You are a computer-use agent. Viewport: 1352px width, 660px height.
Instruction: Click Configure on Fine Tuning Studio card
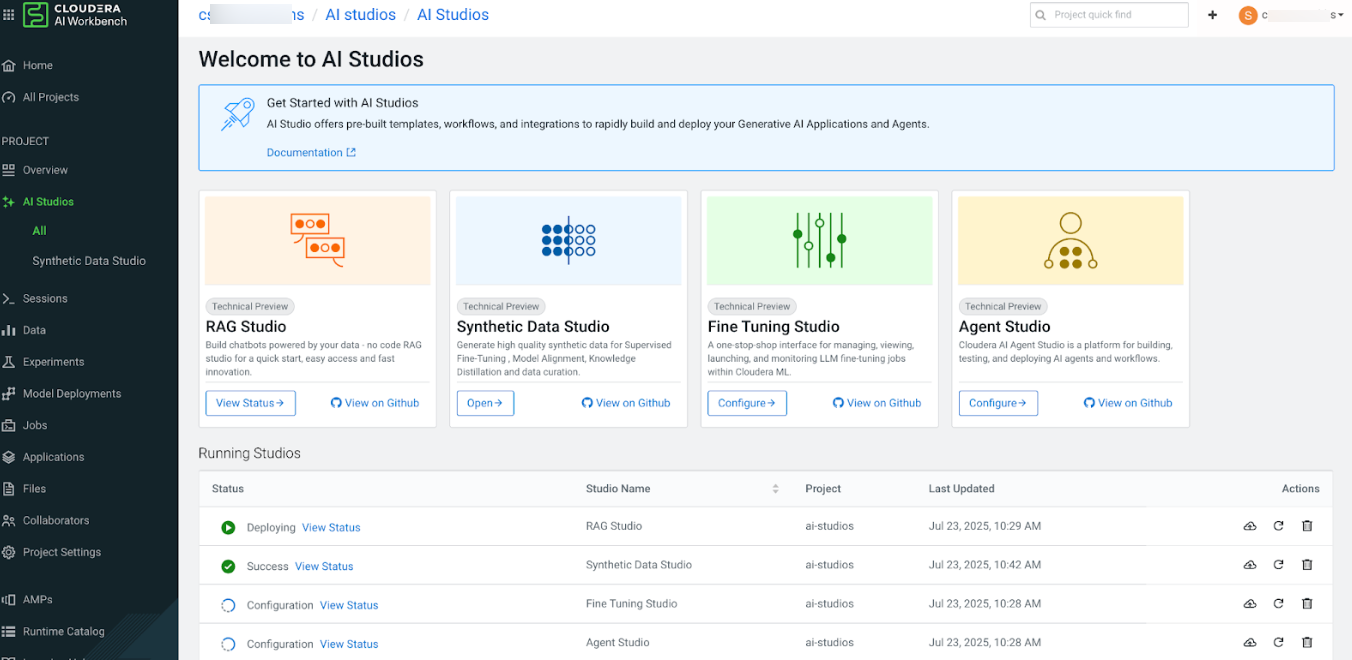[x=747, y=403]
